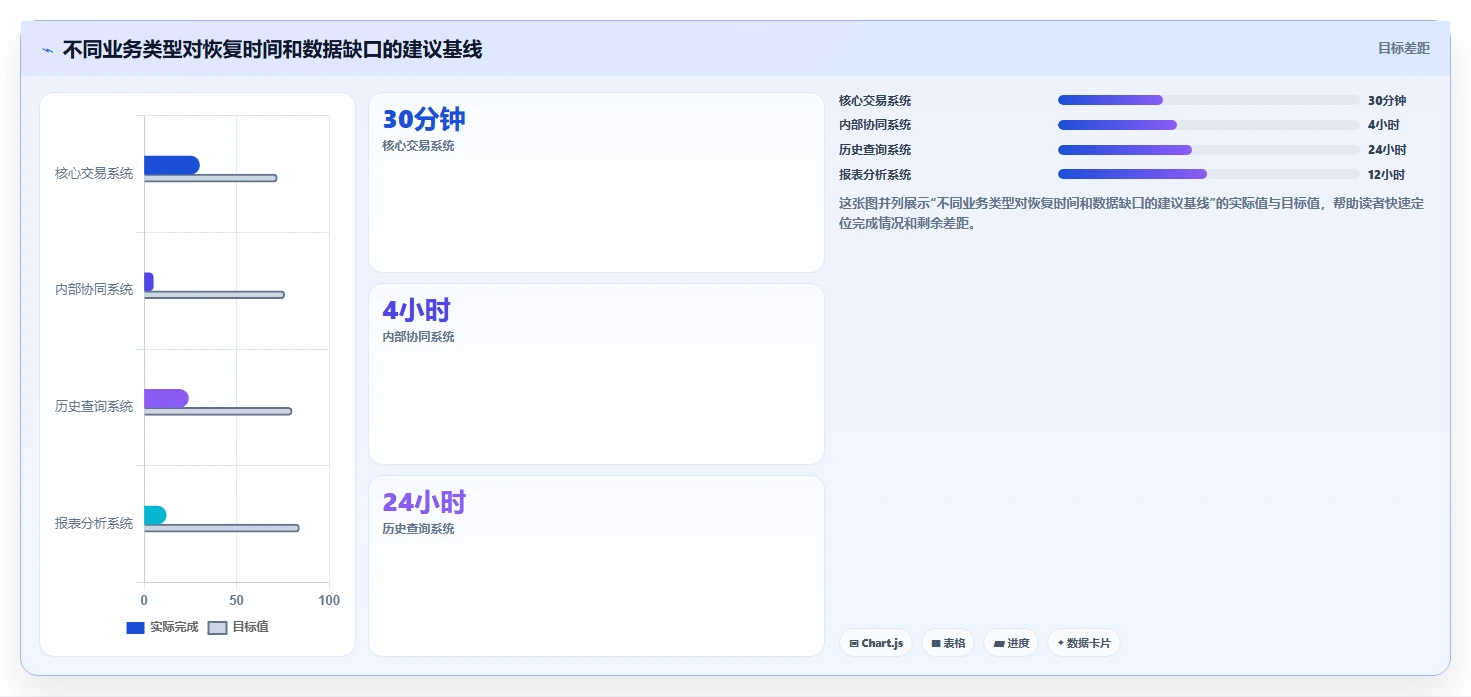Open the 30分钟 data card
Image resolution: width=1471 pixels, height=697 pixels.
(596, 182)
